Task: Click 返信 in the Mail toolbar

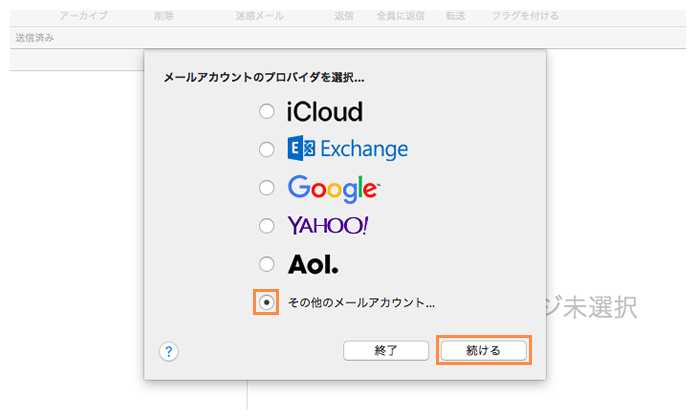Action: pos(344,16)
